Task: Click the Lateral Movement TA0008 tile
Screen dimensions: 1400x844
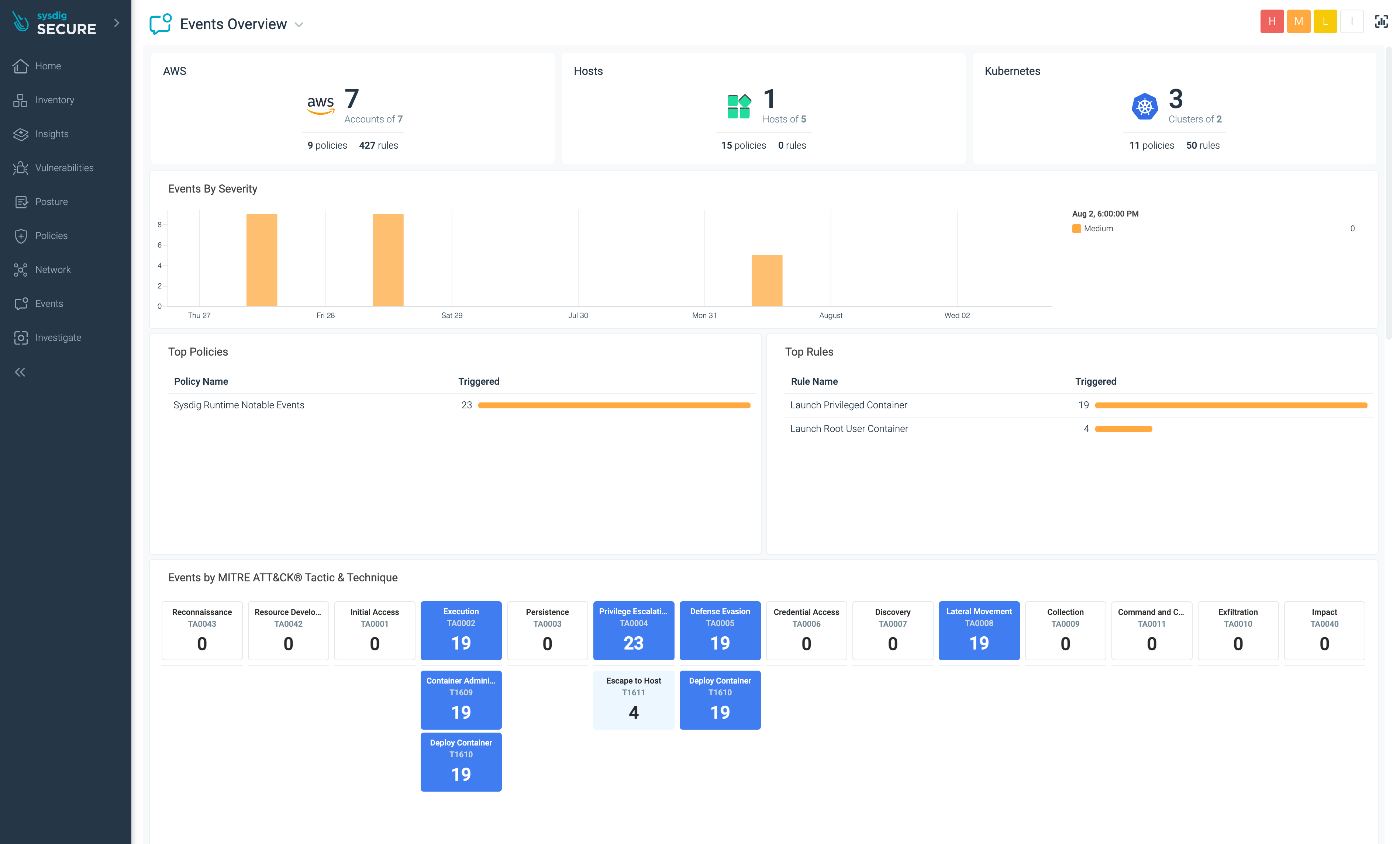Action: point(979,630)
